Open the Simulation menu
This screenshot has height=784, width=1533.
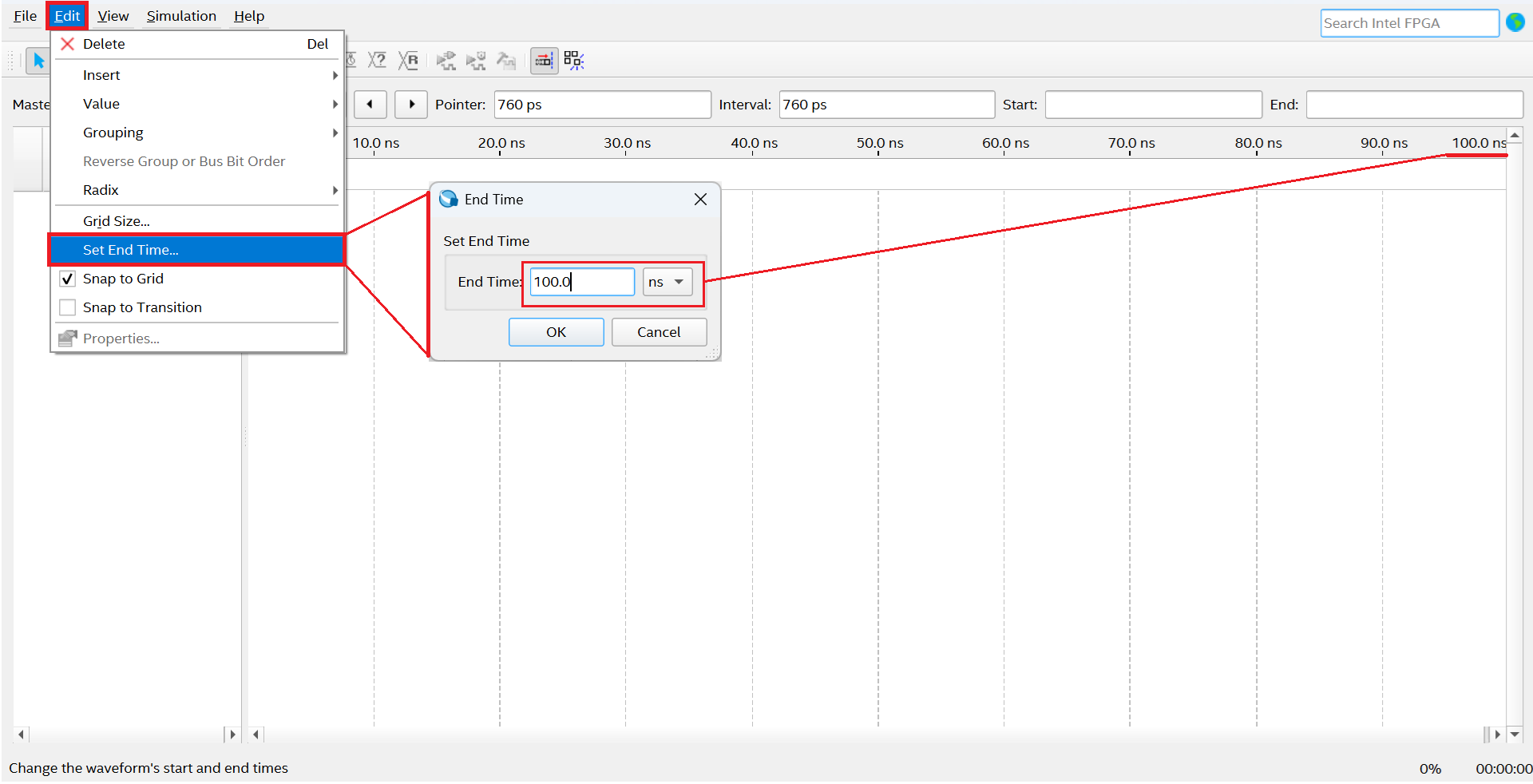pyautogui.click(x=181, y=16)
